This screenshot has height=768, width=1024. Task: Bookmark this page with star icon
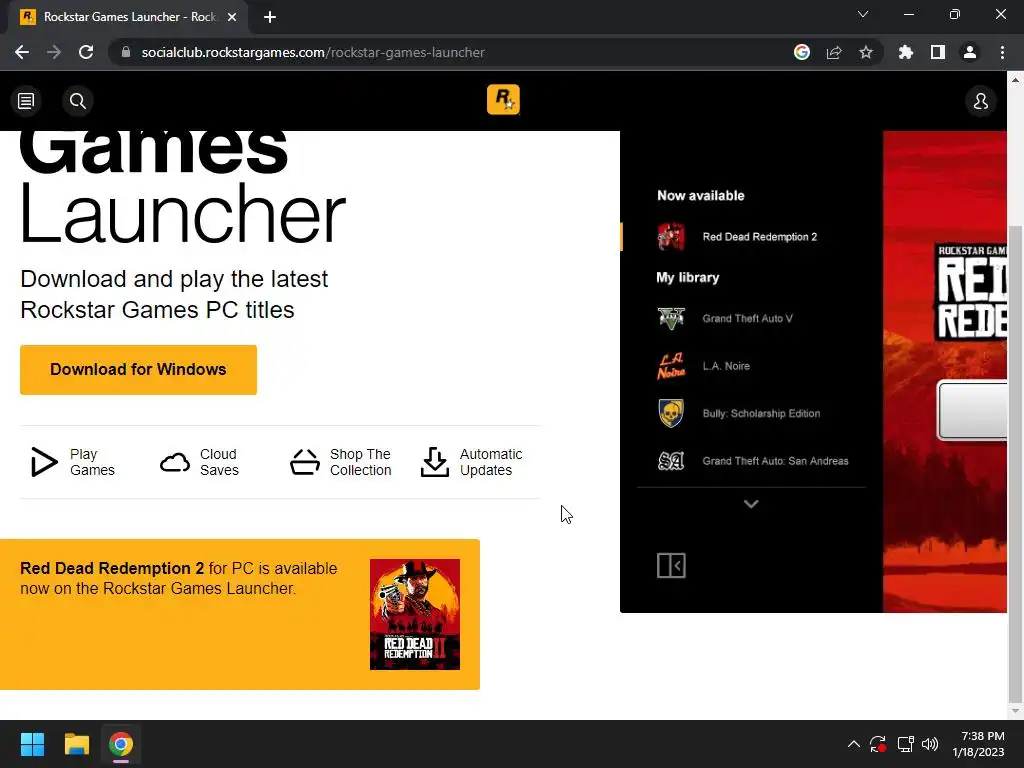point(866,52)
